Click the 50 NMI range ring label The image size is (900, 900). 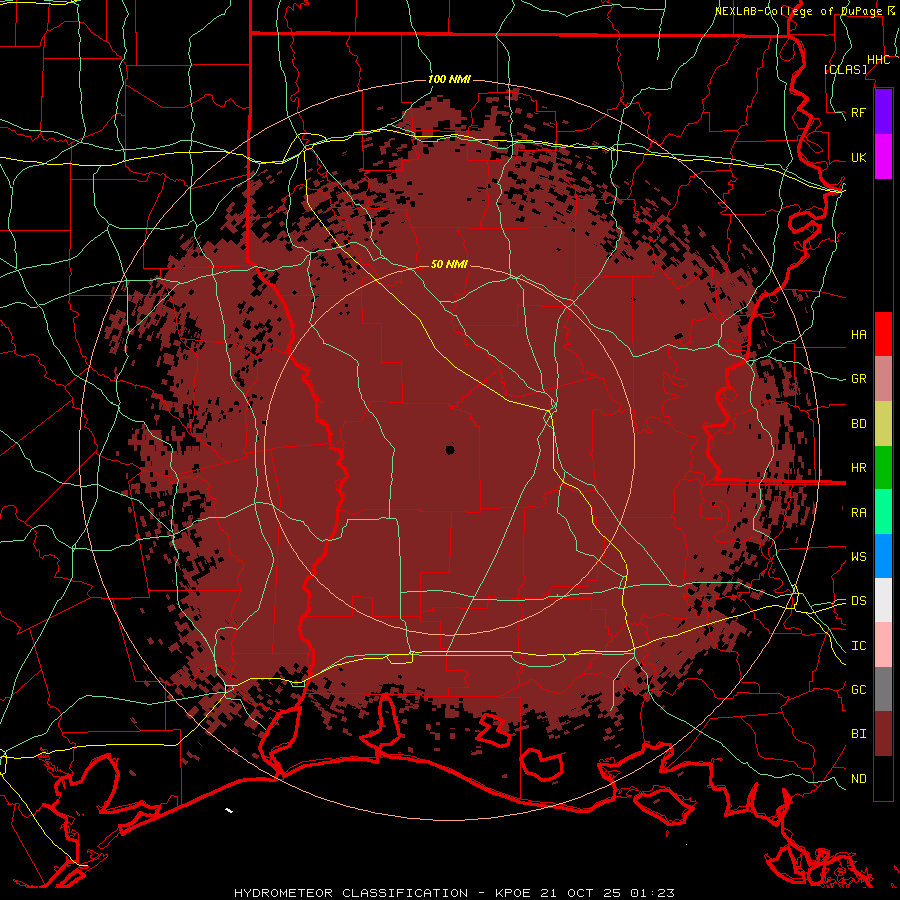[x=449, y=264]
